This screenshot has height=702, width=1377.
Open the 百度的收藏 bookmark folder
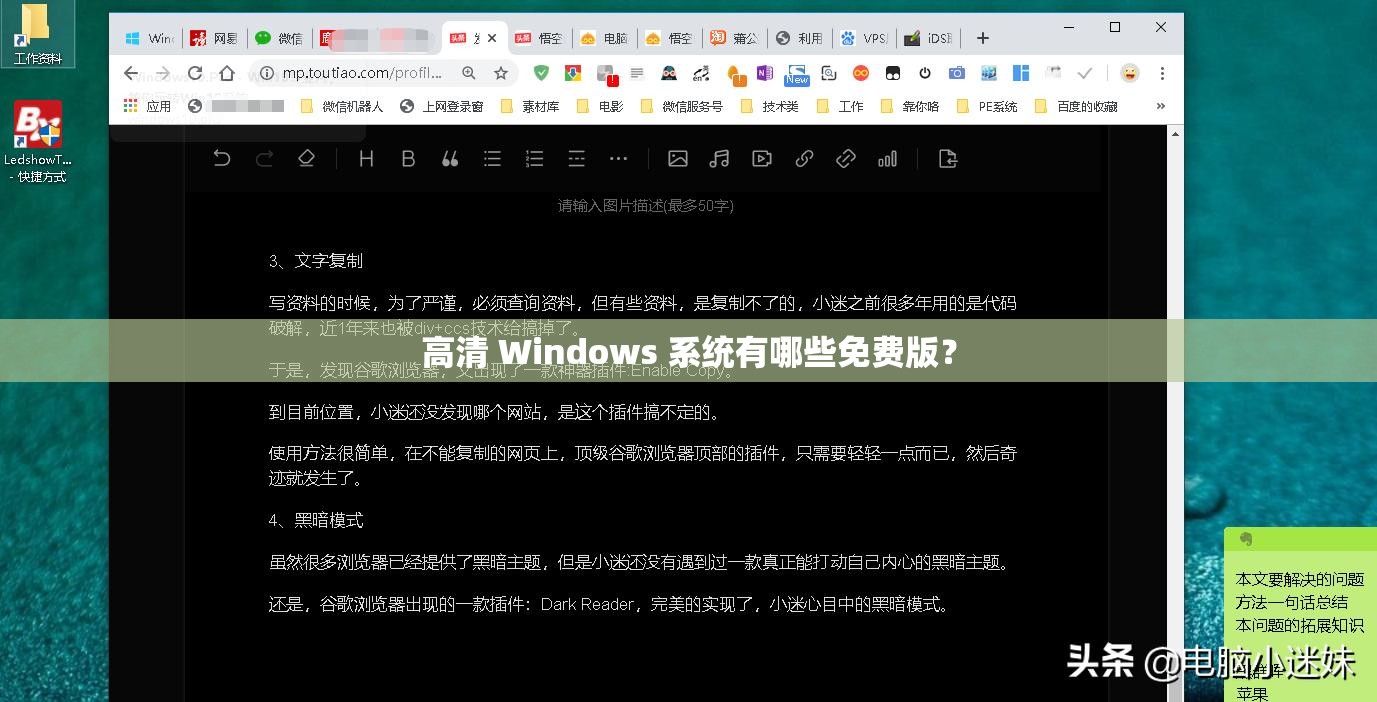pos(1076,106)
